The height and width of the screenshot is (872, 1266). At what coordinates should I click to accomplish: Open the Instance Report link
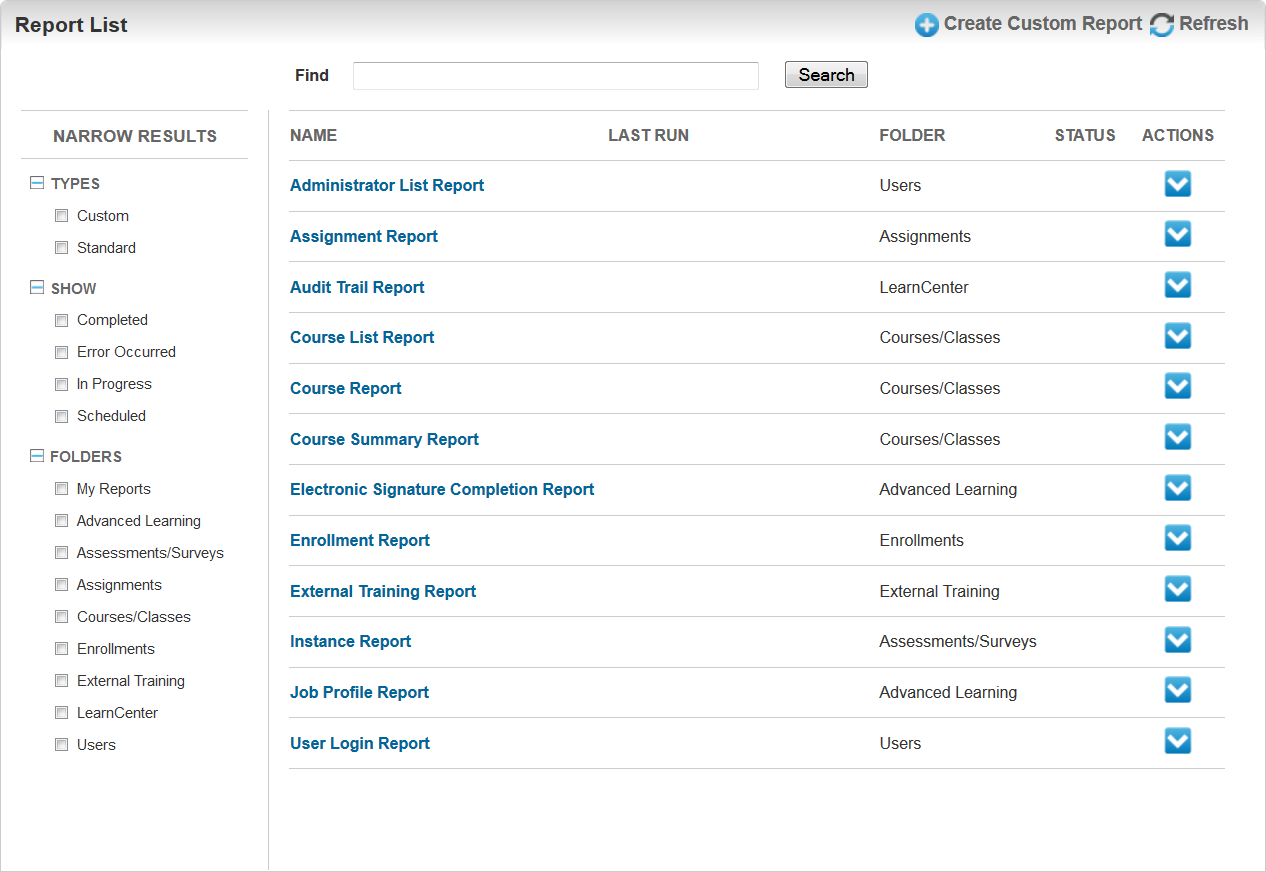click(350, 641)
